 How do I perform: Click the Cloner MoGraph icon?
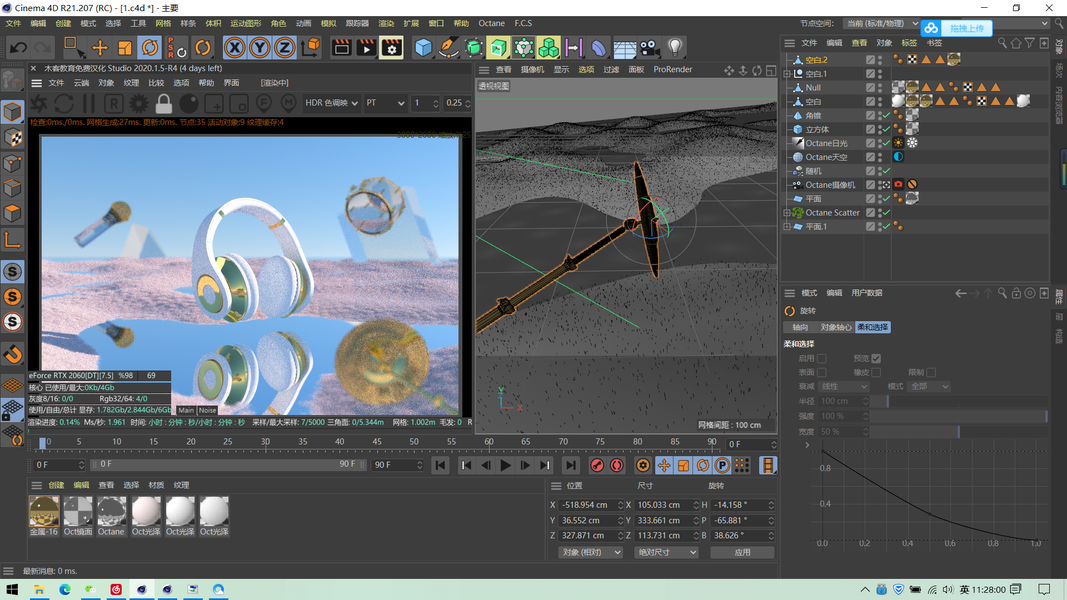[548, 48]
